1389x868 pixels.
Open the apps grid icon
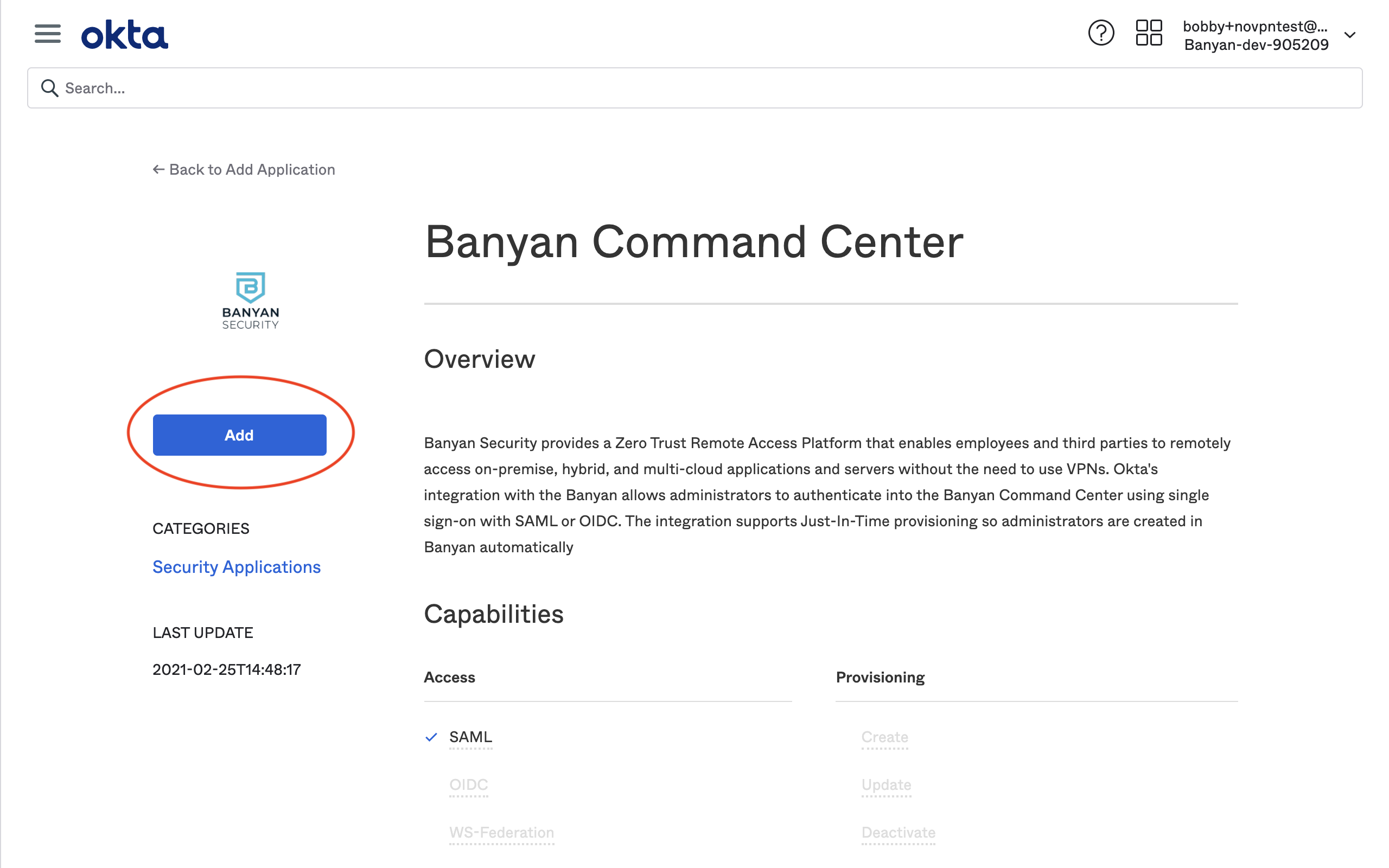tap(1149, 33)
